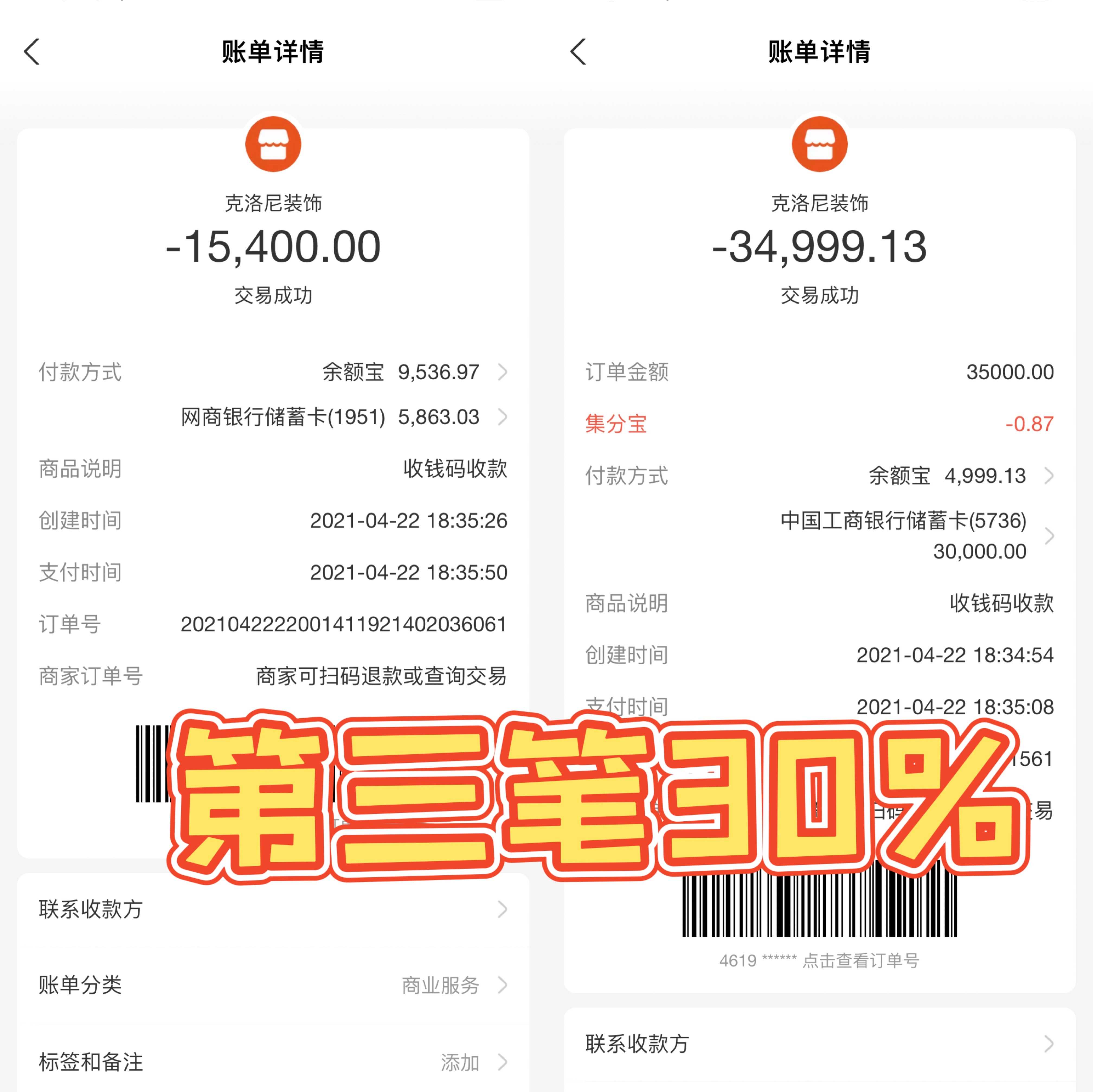Expand 余额宝 9,536.97 payment method chevron
The height and width of the screenshot is (1092, 1093).
pyautogui.click(x=502, y=372)
